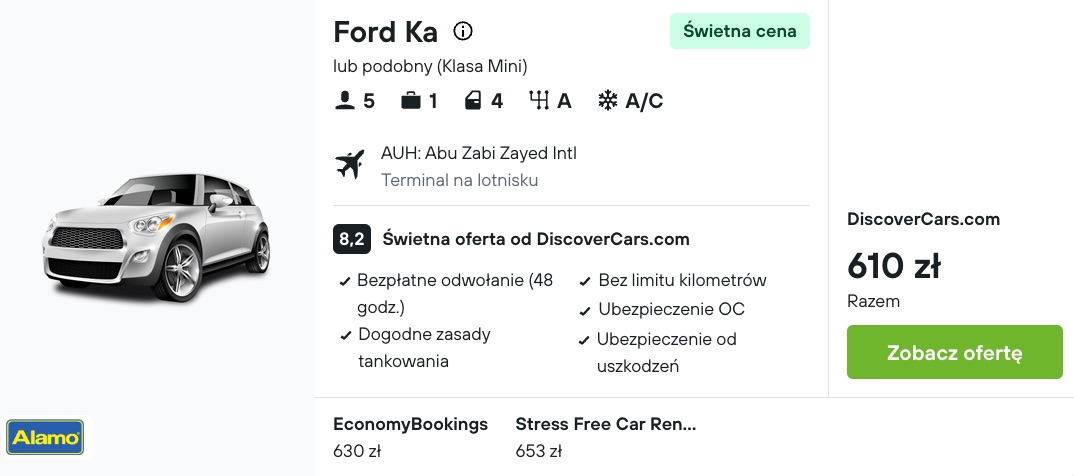Click the car doors icon
1074x476 pixels.
pos(473,101)
